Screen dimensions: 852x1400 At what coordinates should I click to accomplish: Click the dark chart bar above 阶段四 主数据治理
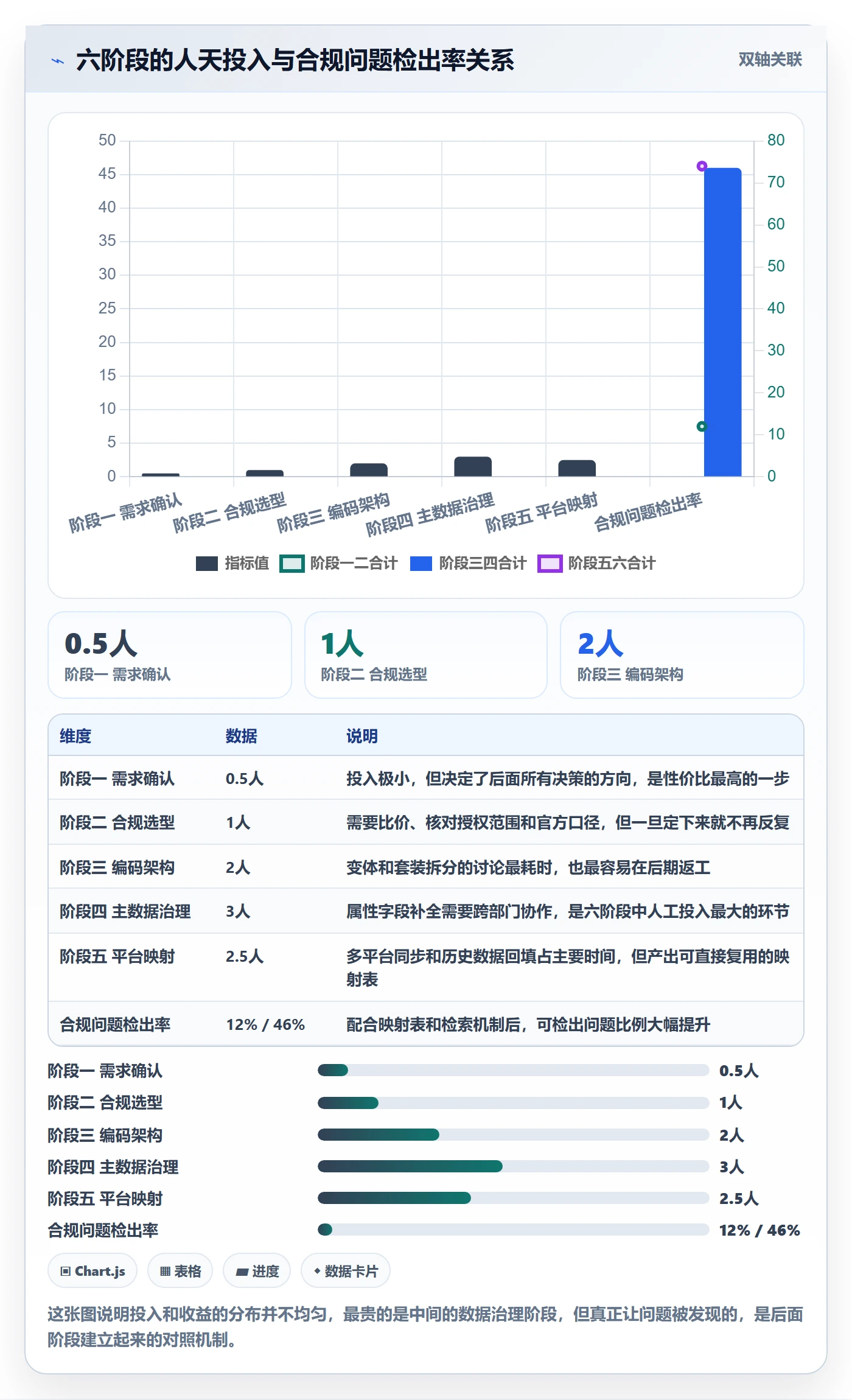coord(473,466)
